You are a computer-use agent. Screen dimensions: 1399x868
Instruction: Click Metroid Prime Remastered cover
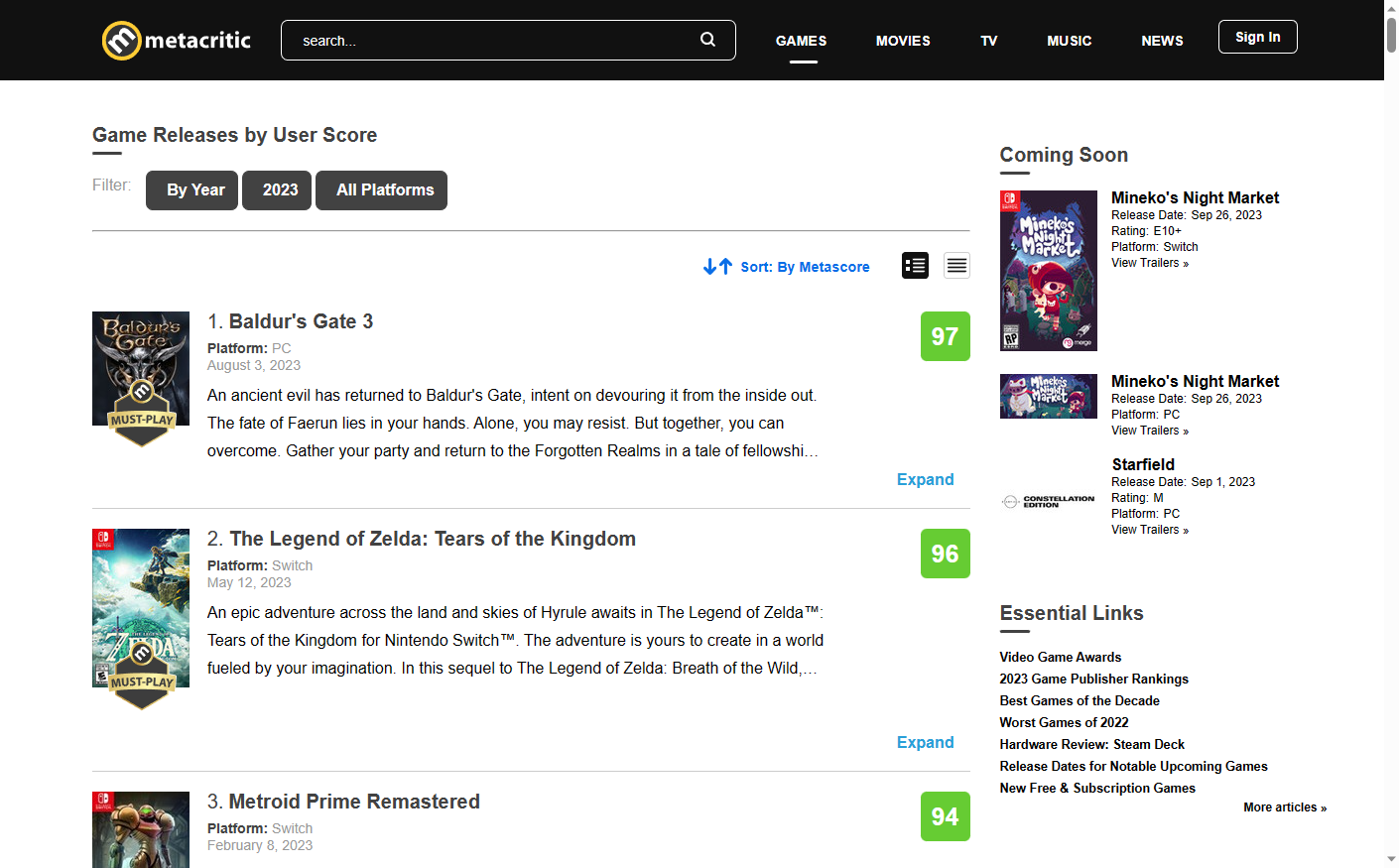tap(141, 829)
